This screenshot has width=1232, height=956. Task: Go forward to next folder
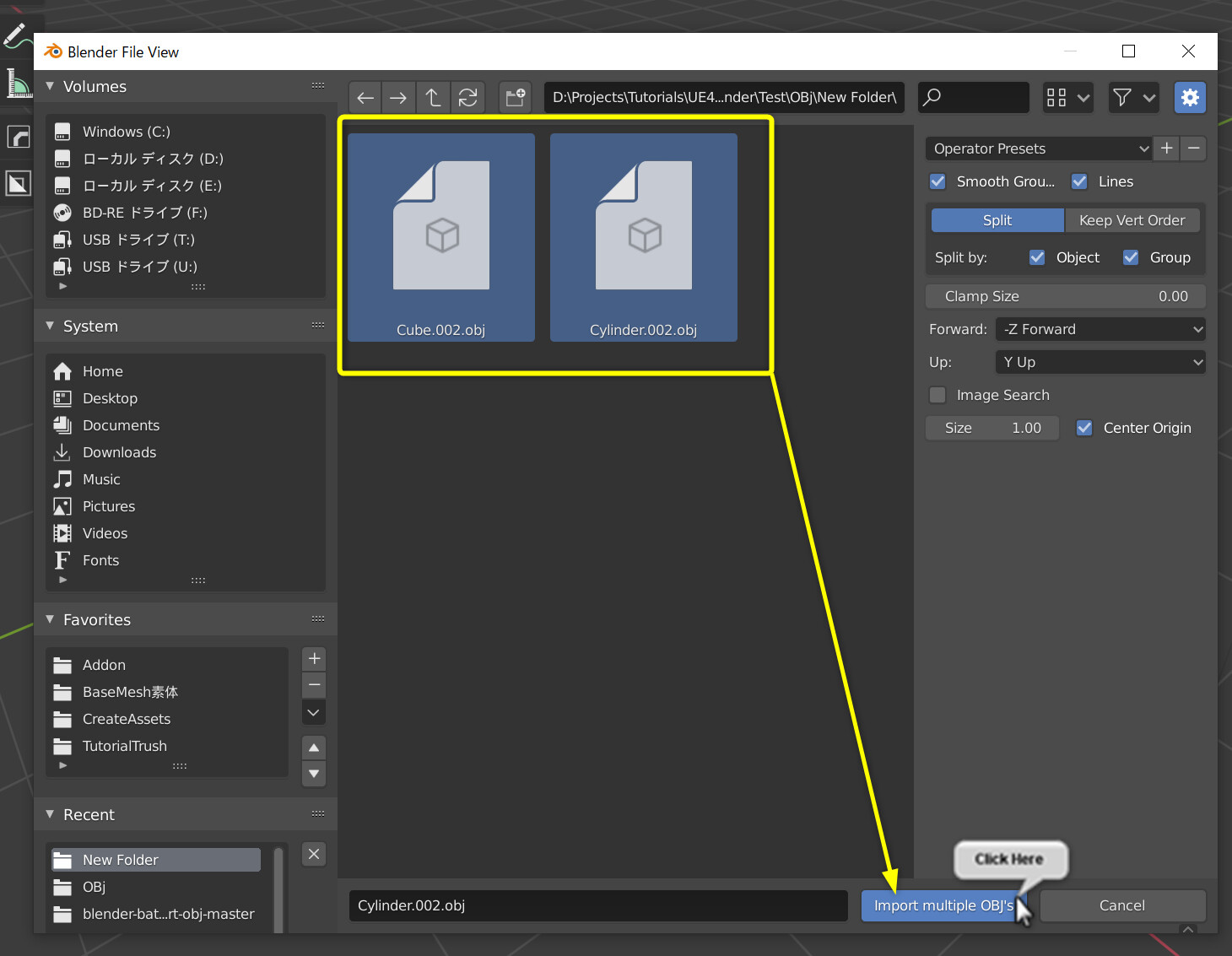point(398,98)
